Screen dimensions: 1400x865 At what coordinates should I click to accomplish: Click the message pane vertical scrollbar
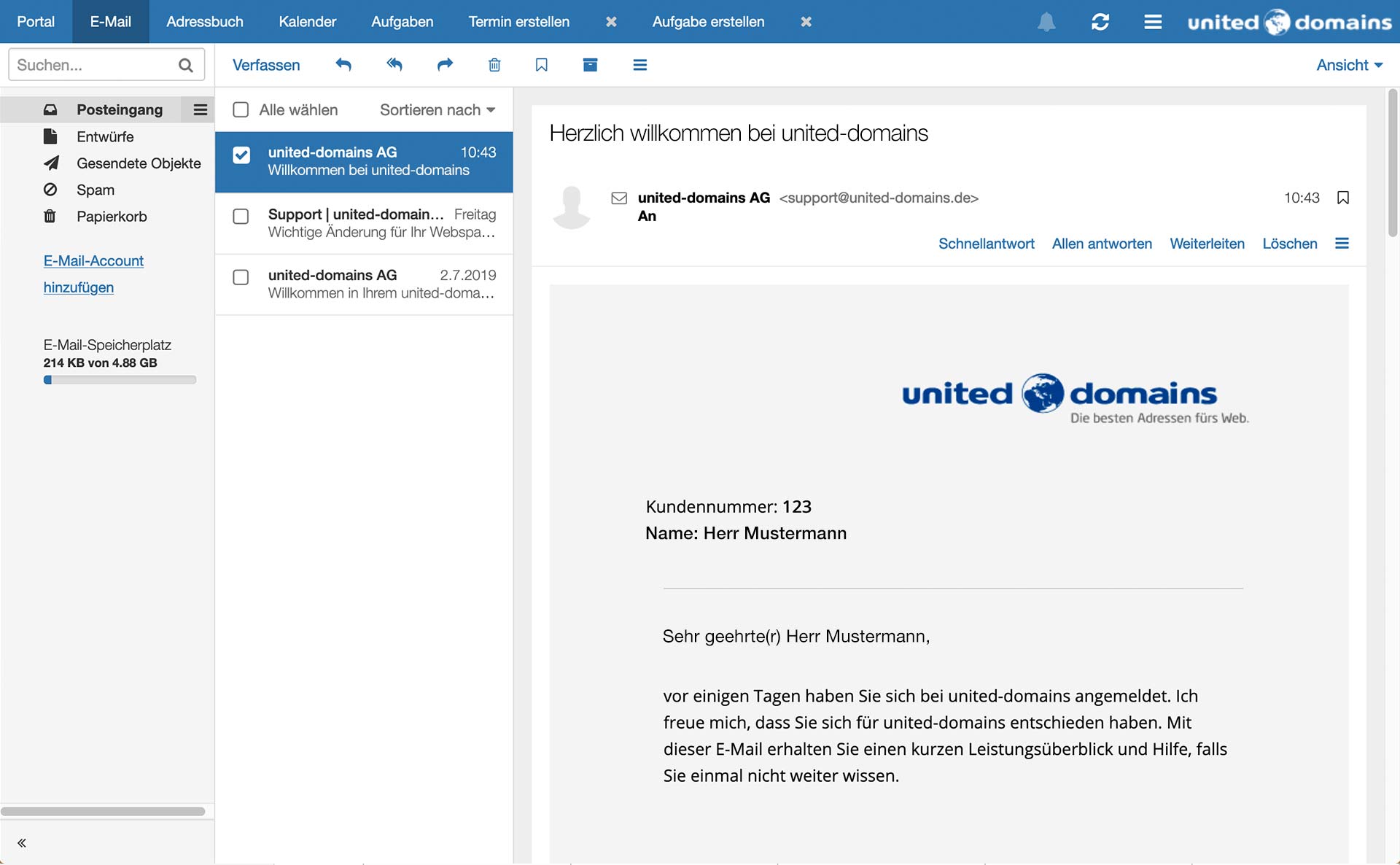1392,163
